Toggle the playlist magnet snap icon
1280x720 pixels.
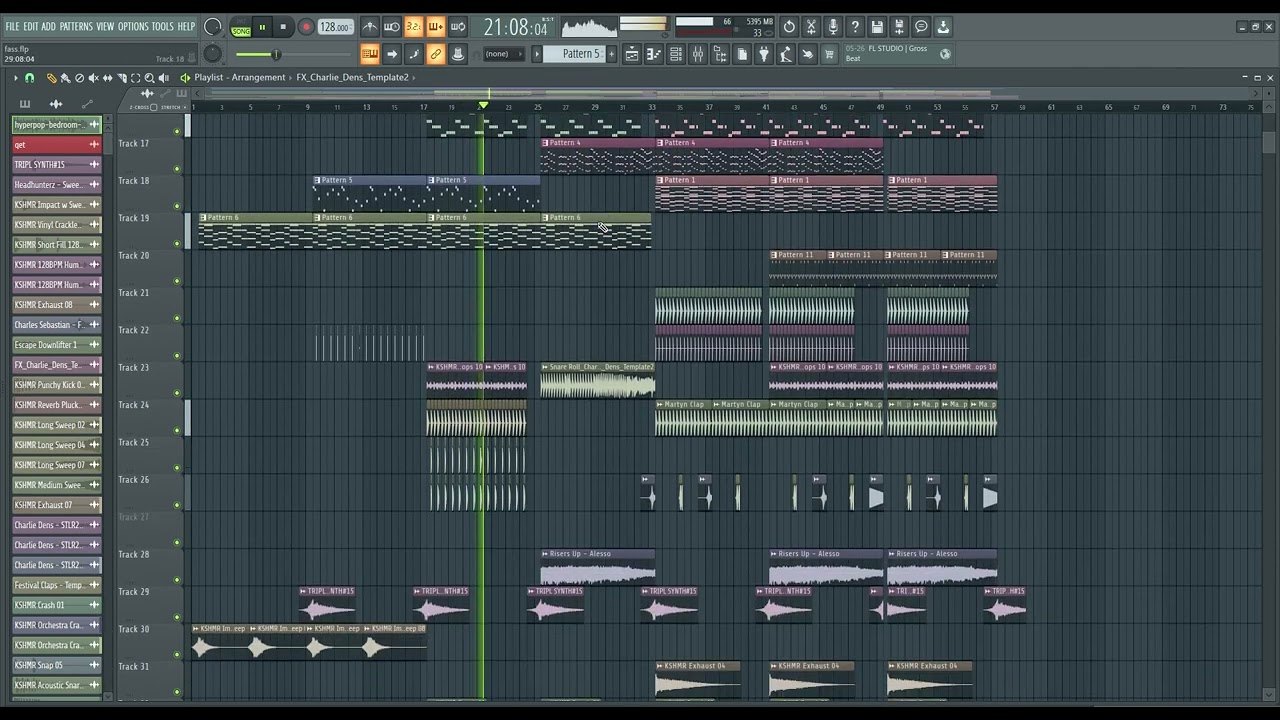coord(30,78)
